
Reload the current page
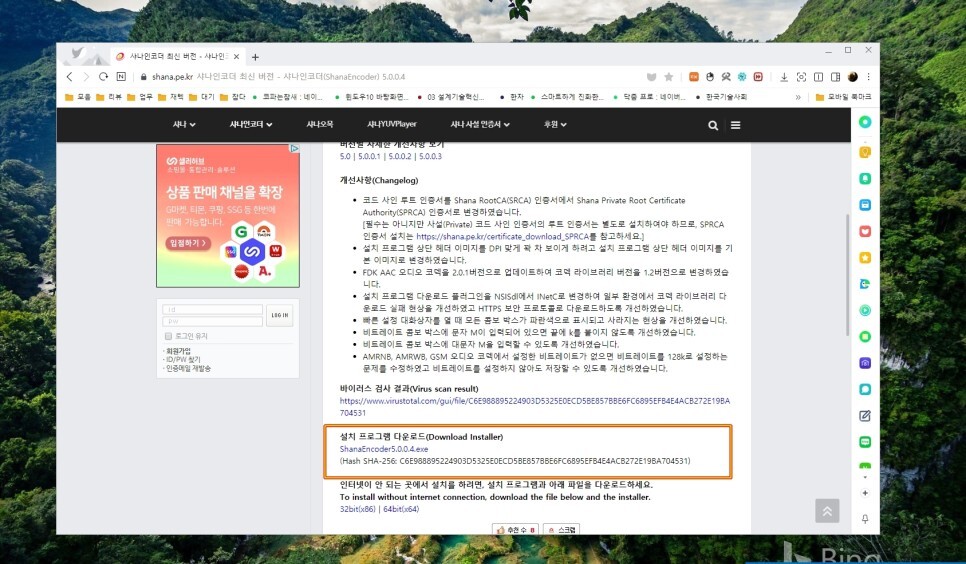[104, 76]
